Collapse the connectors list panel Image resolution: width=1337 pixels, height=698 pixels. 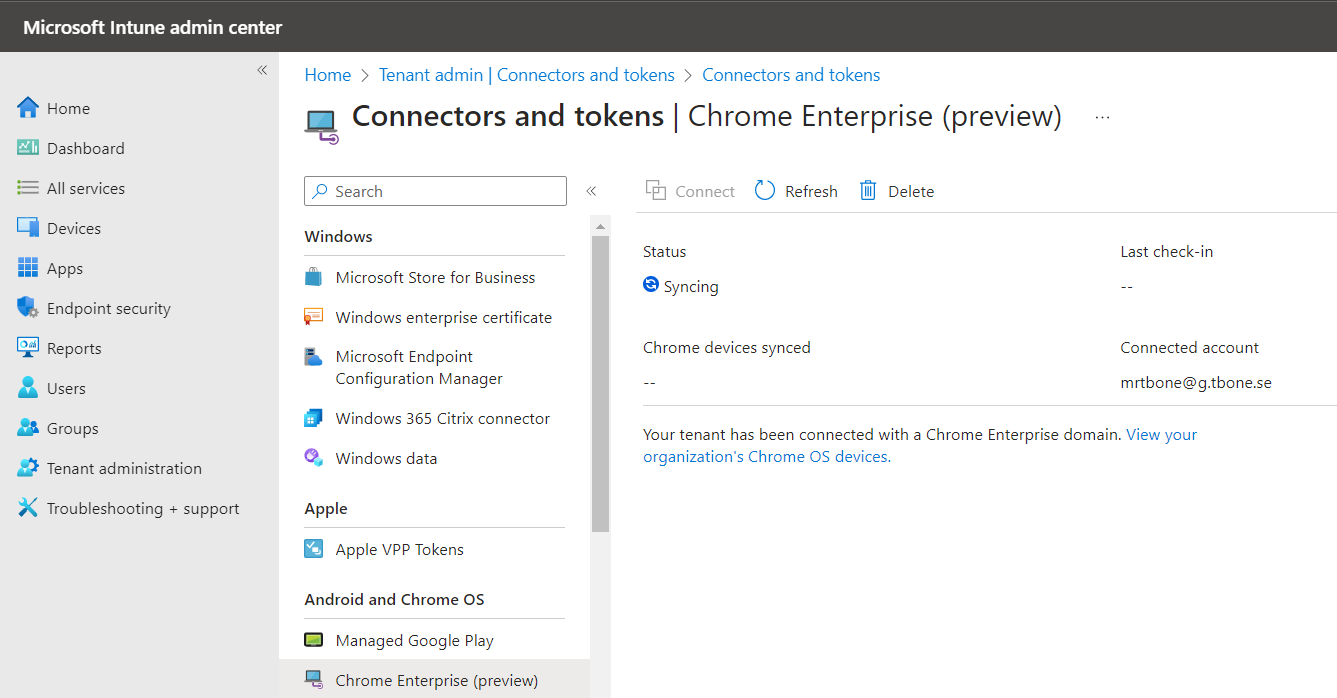tap(591, 190)
